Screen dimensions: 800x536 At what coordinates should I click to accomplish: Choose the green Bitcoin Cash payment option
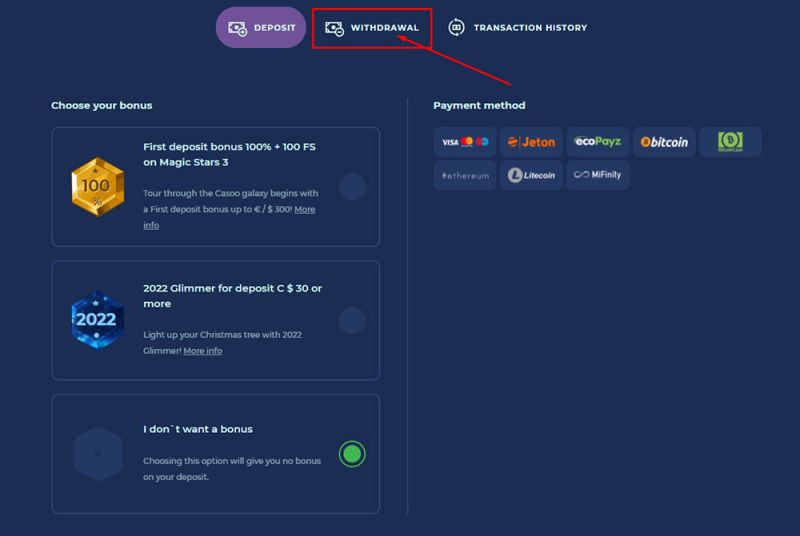[x=730, y=142]
